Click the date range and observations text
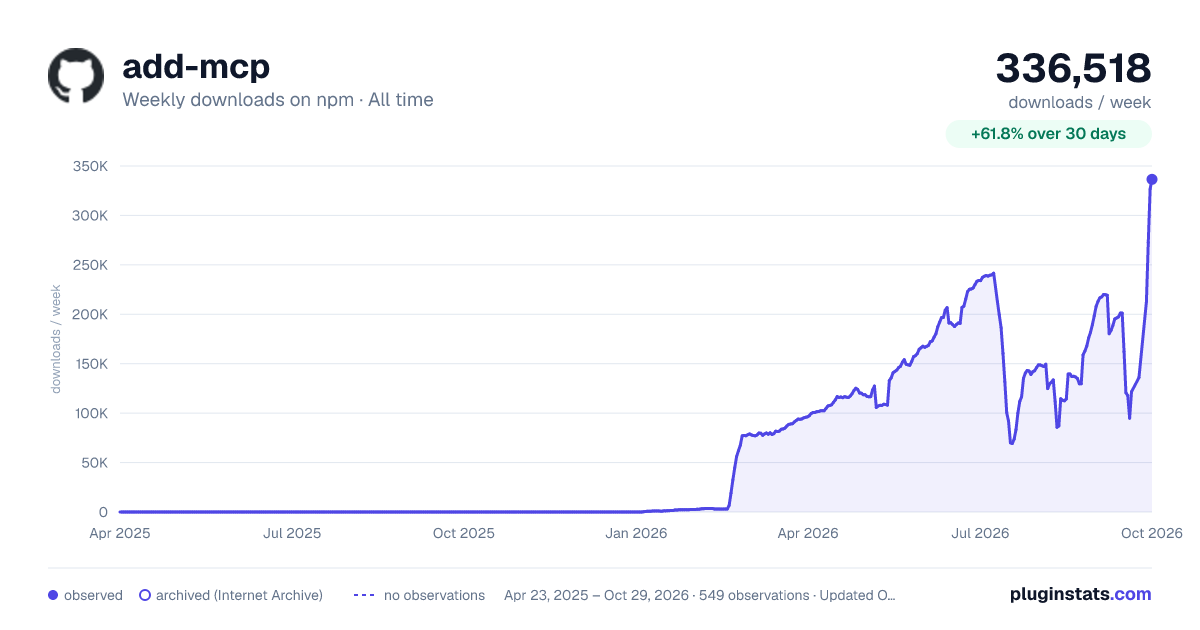 pyautogui.click(x=700, y=595)
